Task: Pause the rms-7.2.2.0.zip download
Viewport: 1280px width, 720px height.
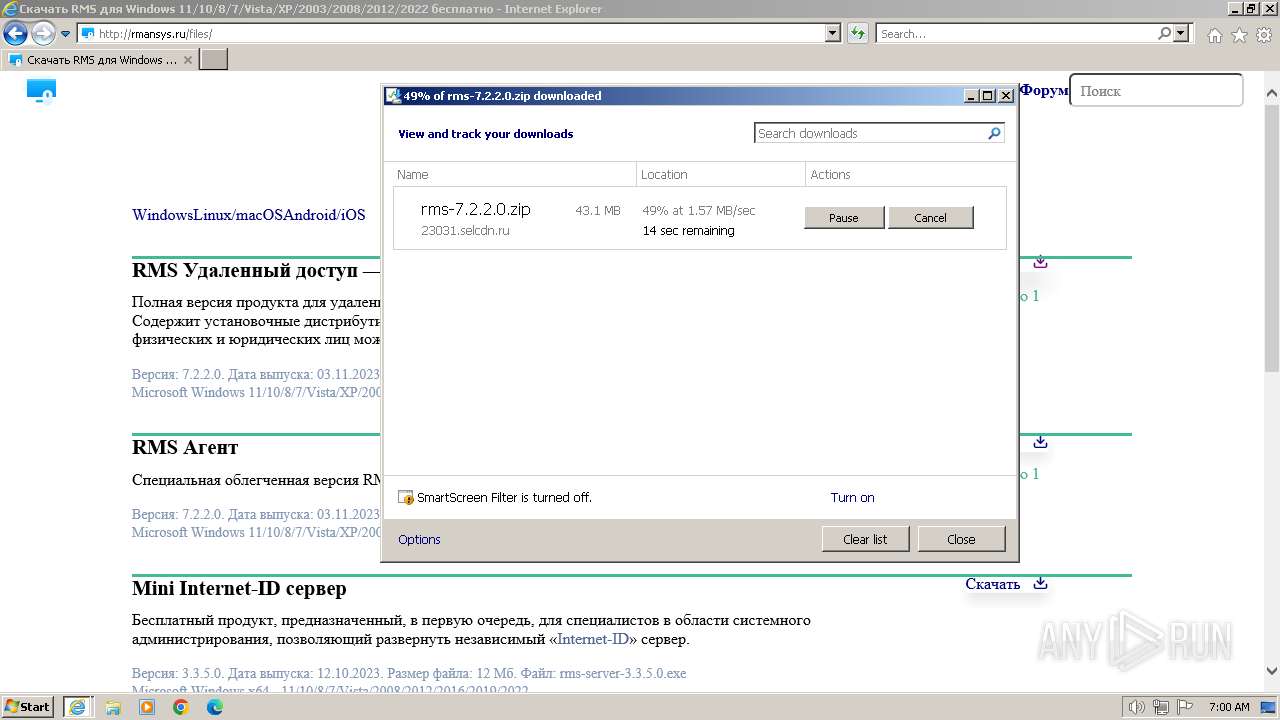Action: pos(844,217)
